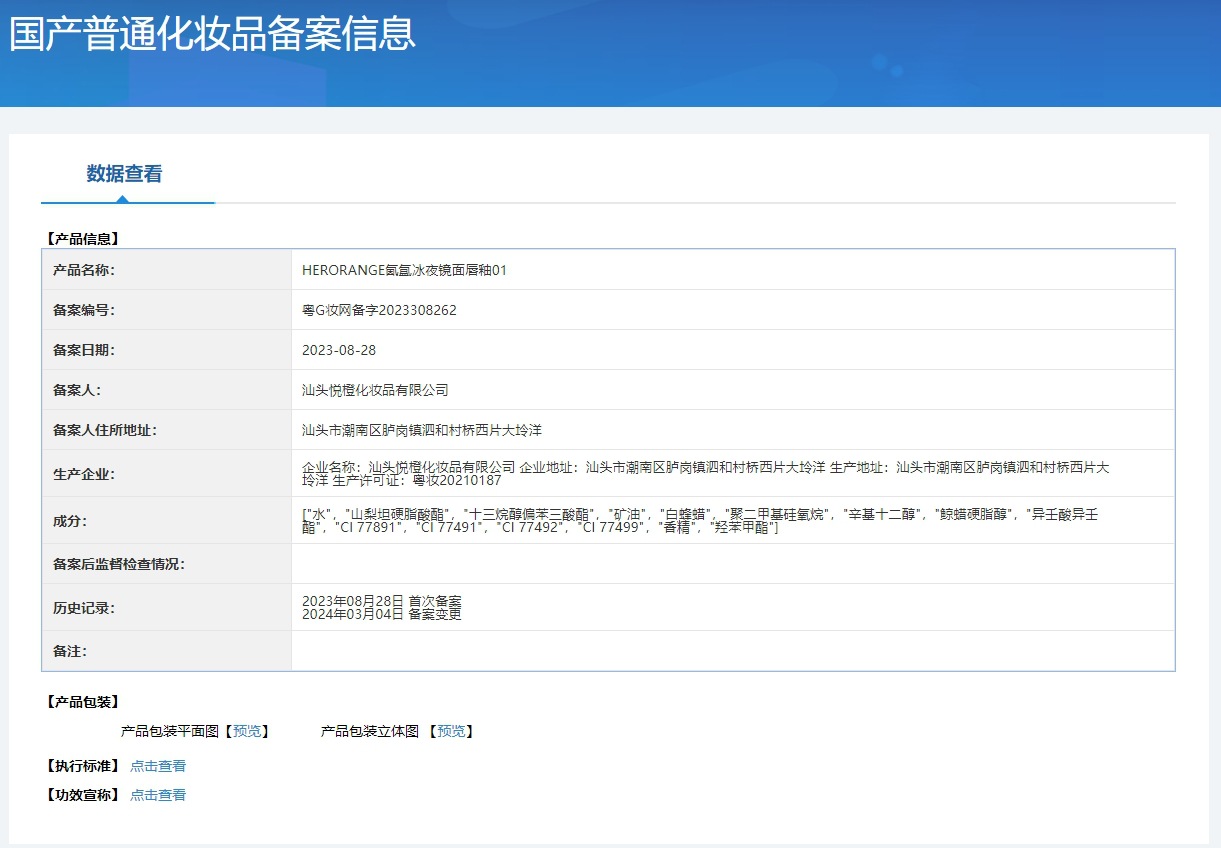This screenshot has width=1221, height=848.
Task: Click the 生产企业 label cell
Action: (x=167, y=473)
